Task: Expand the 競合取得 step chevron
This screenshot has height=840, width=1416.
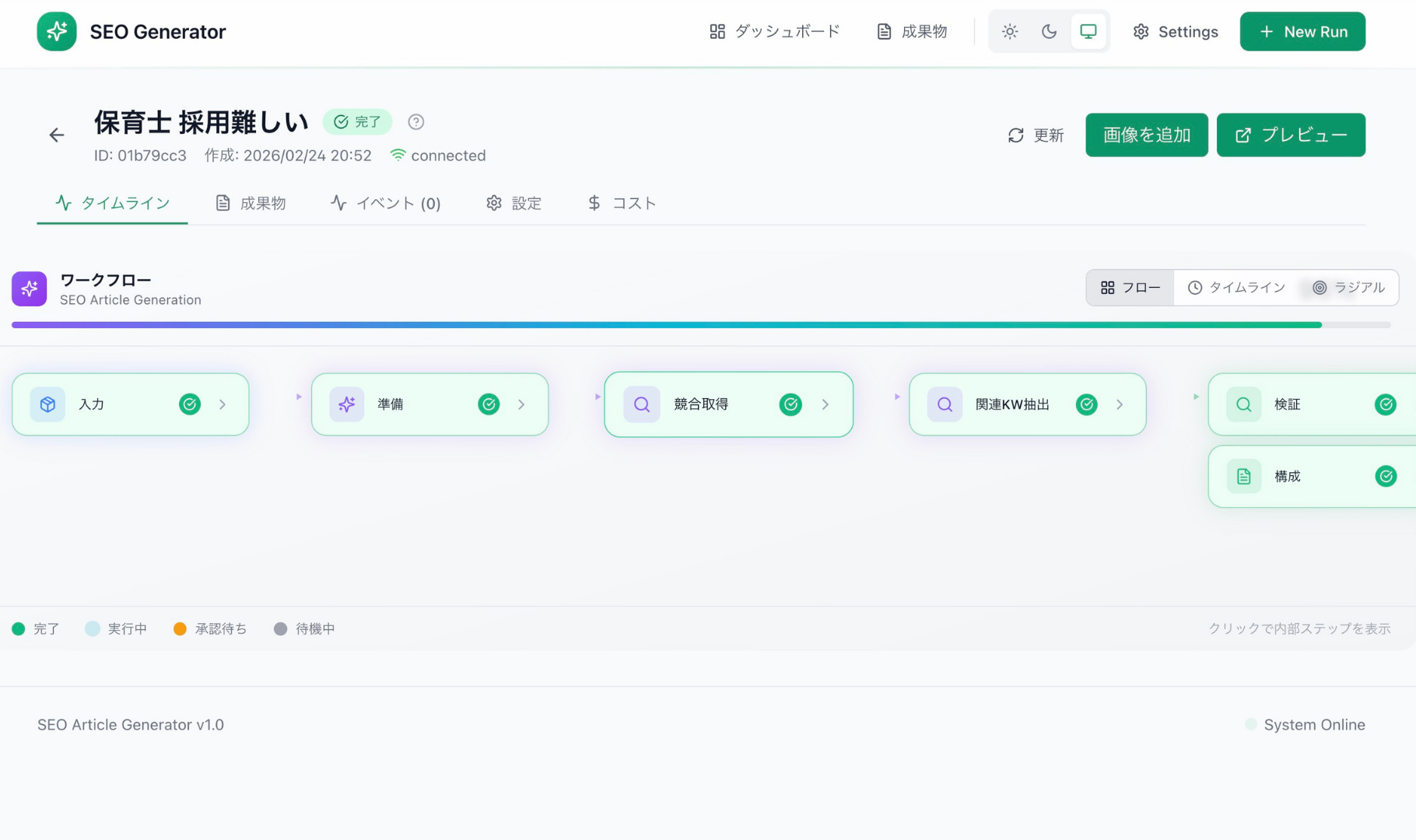Action: (x=825, y=404)
